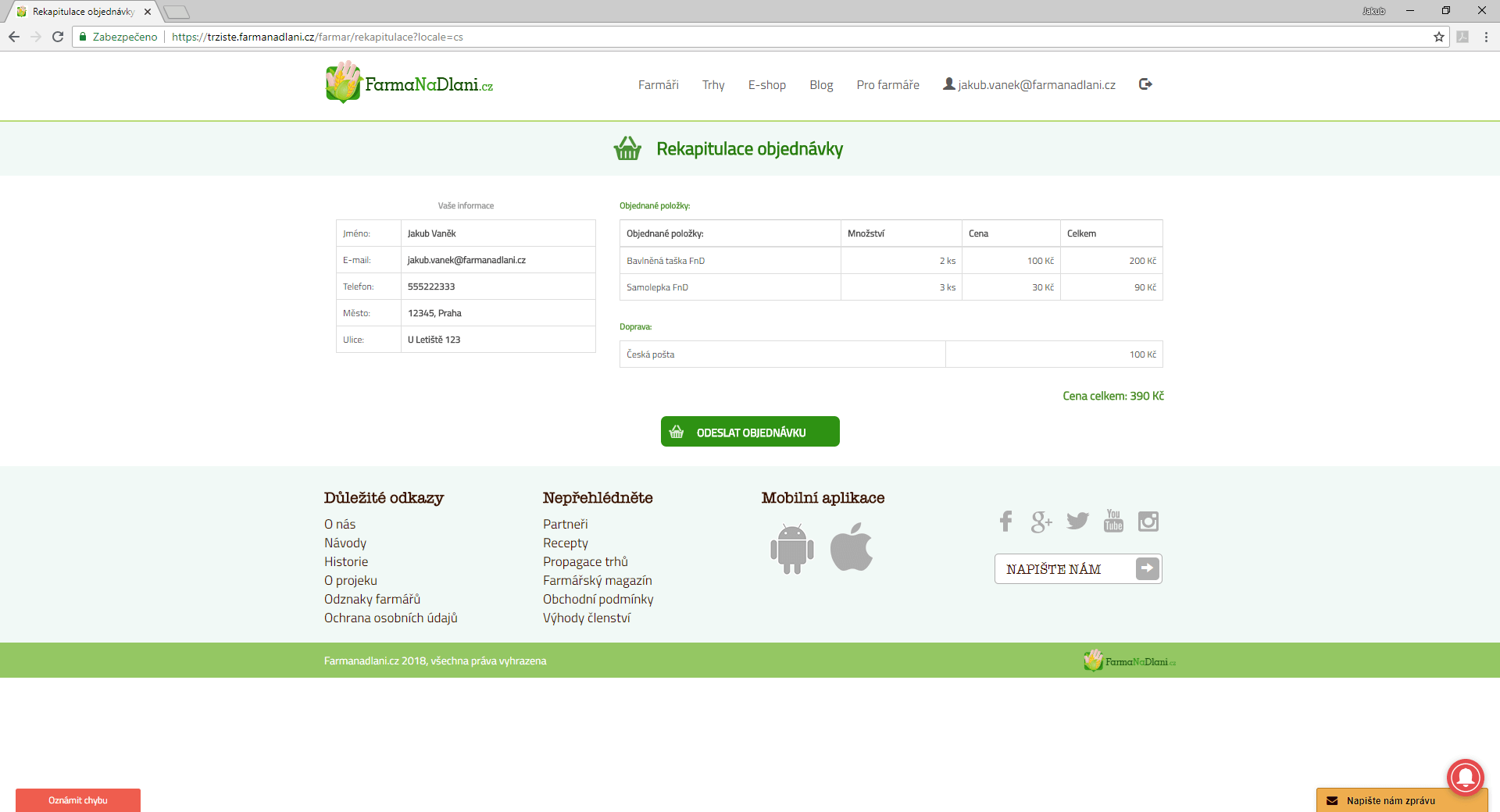Click the Android app icon
This screenshot has height=812, width=1500.
[x=791, y=549]
